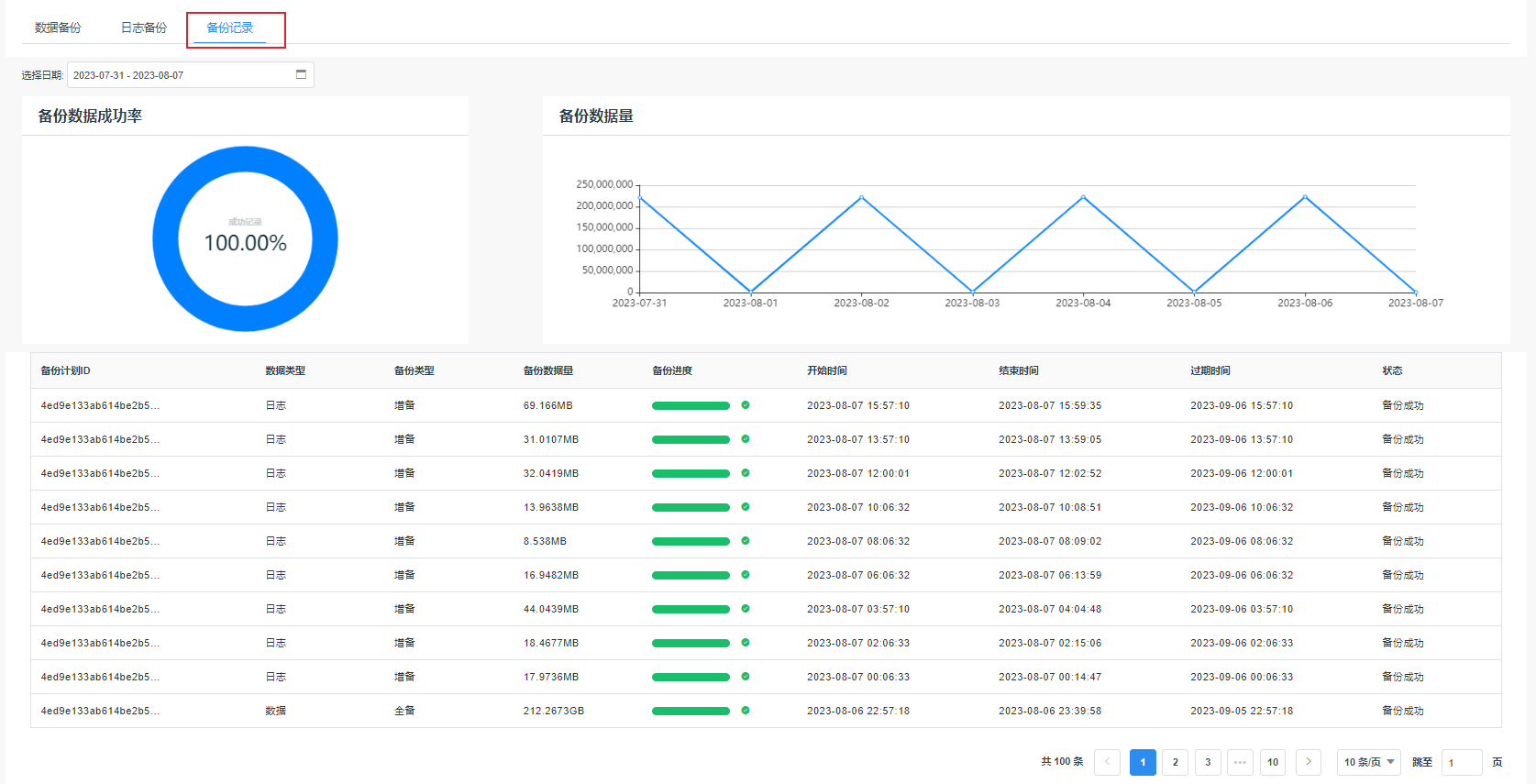Go to pagination page 10
Screen dimensions: 1536x784
tap(1273, 762)
